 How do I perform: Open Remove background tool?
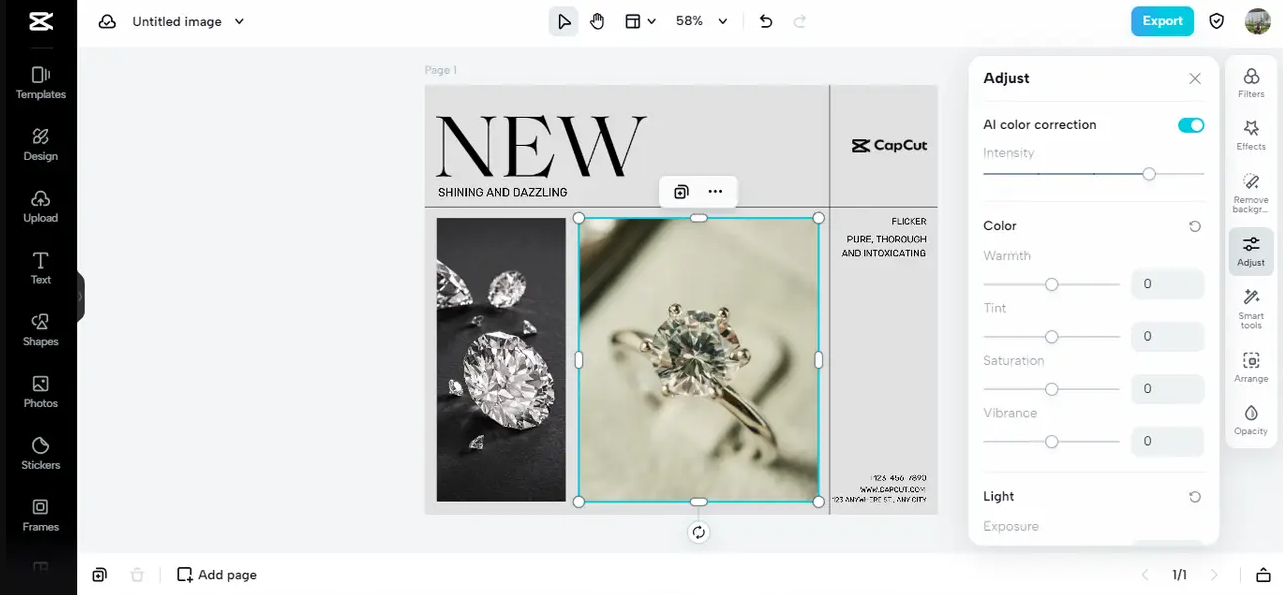click(1251, 193)
